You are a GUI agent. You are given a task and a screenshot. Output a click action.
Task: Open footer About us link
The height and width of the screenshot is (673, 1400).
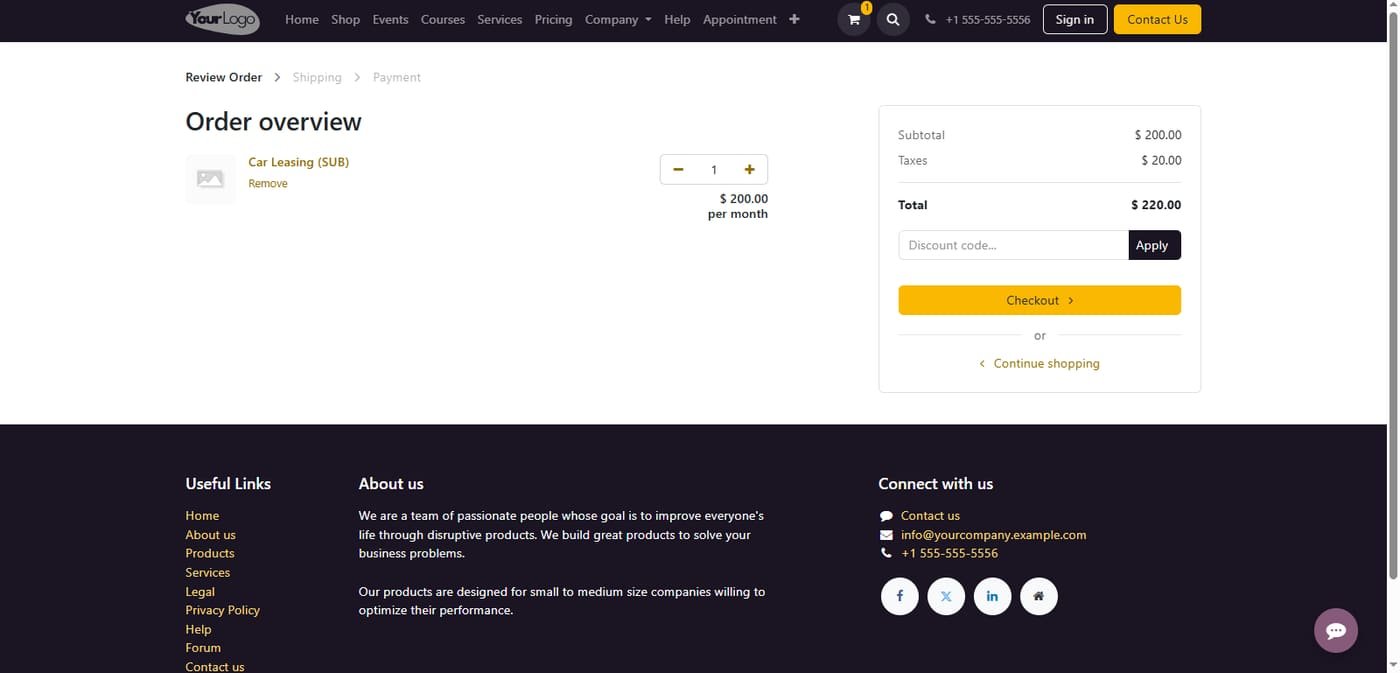[x=210, y=535]
